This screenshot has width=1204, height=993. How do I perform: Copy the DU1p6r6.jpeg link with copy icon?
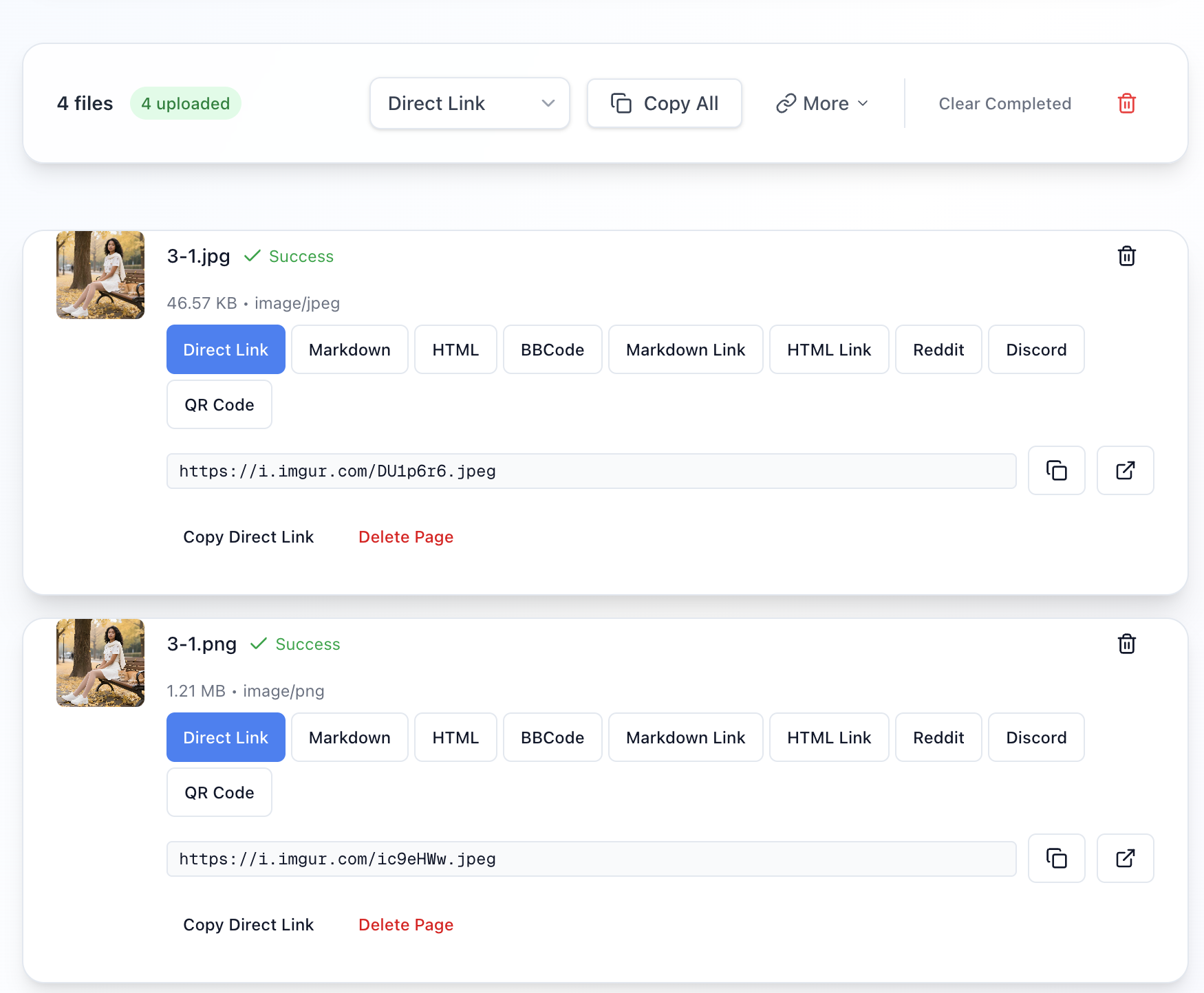(1056, 471)
